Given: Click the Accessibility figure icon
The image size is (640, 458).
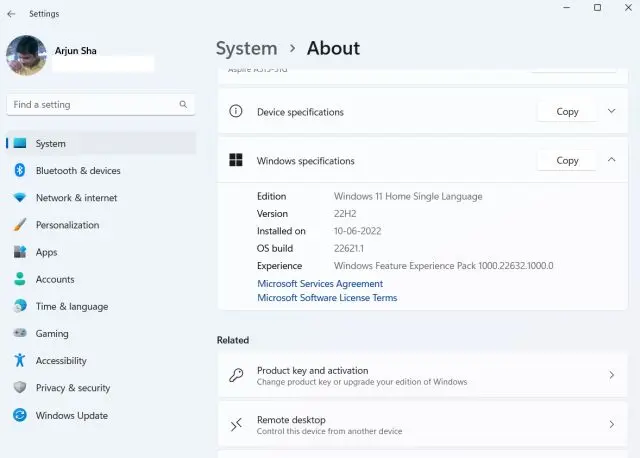Looking at the screenshot, I should [x=20, y=360].
